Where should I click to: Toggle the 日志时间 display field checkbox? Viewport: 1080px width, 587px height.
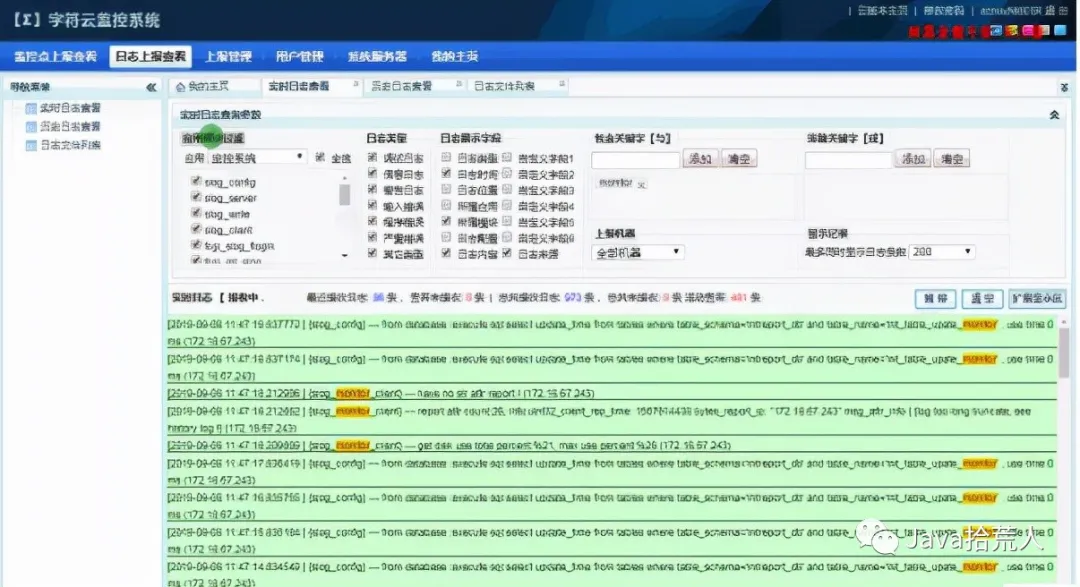click(x=446, y=174)
